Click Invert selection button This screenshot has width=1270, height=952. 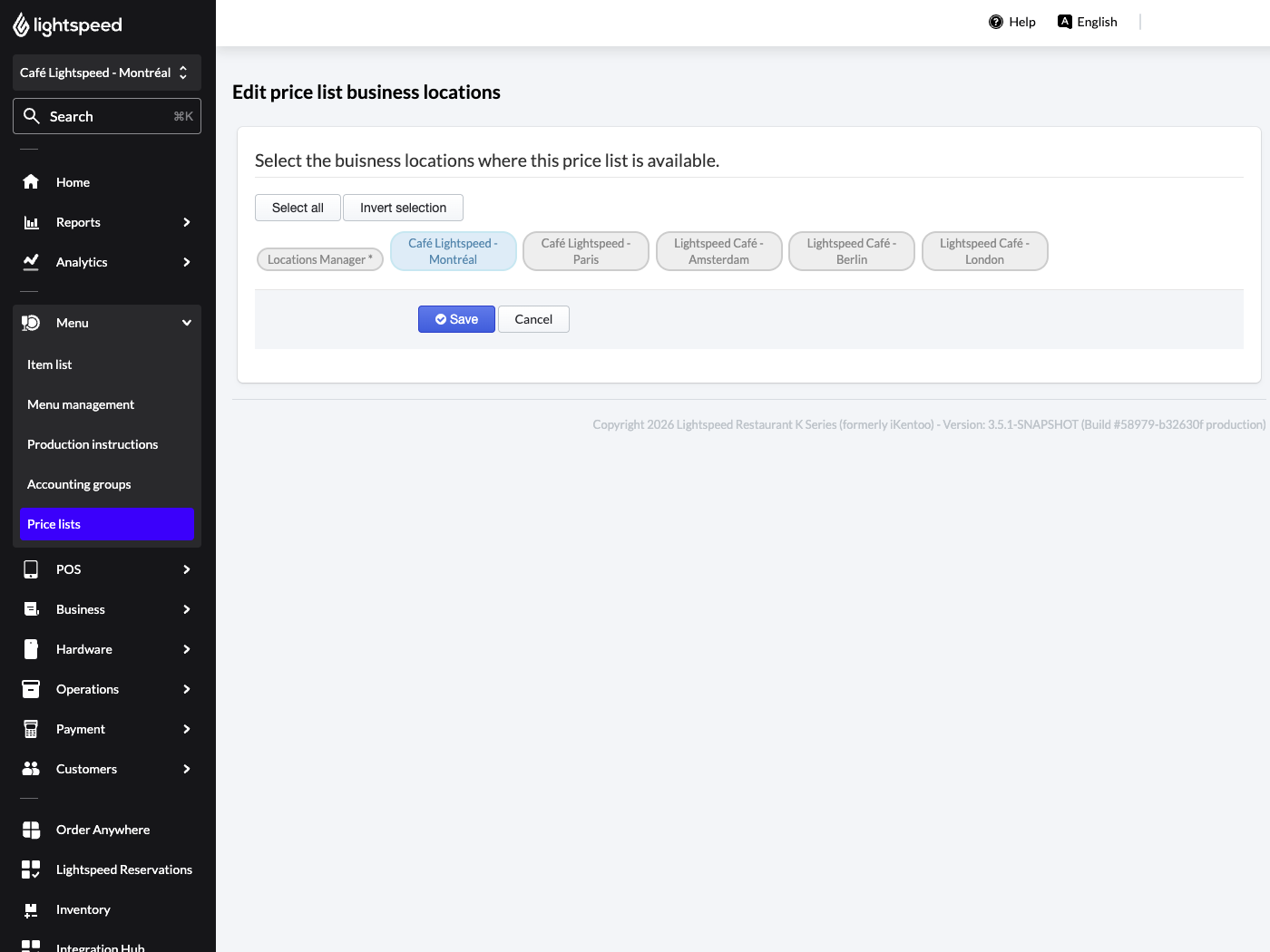point(403,208)
